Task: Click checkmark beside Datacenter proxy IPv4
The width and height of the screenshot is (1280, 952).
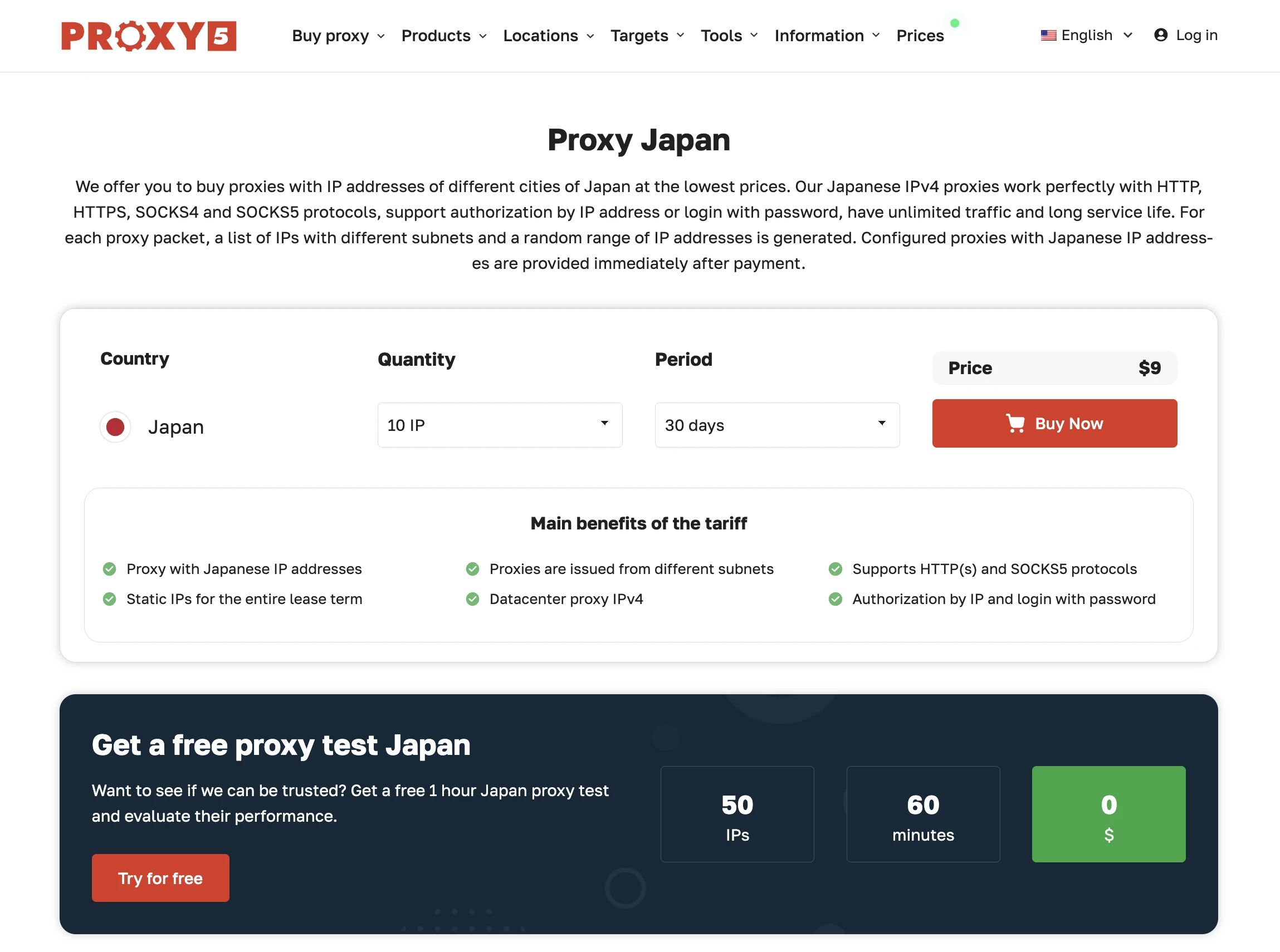Action: [473, 600]
